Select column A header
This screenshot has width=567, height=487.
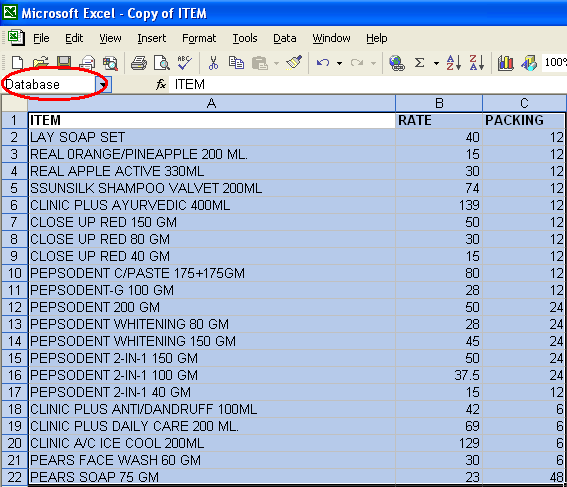[212, 103]
